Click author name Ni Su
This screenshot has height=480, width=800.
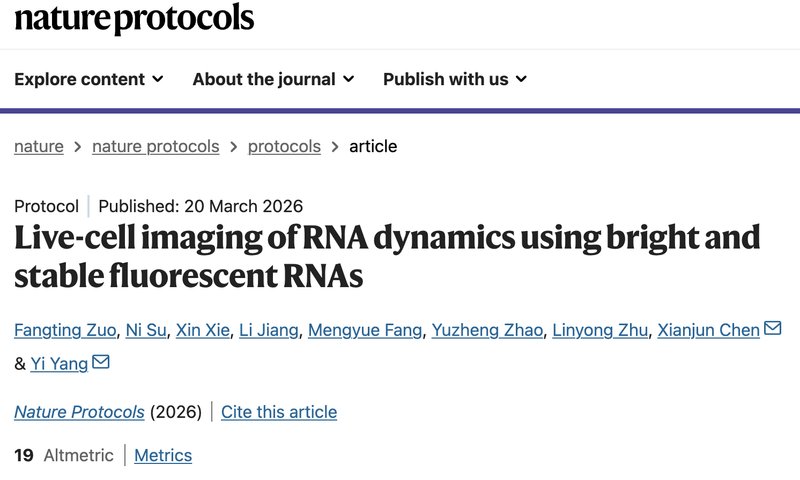(x=144, y=330)
